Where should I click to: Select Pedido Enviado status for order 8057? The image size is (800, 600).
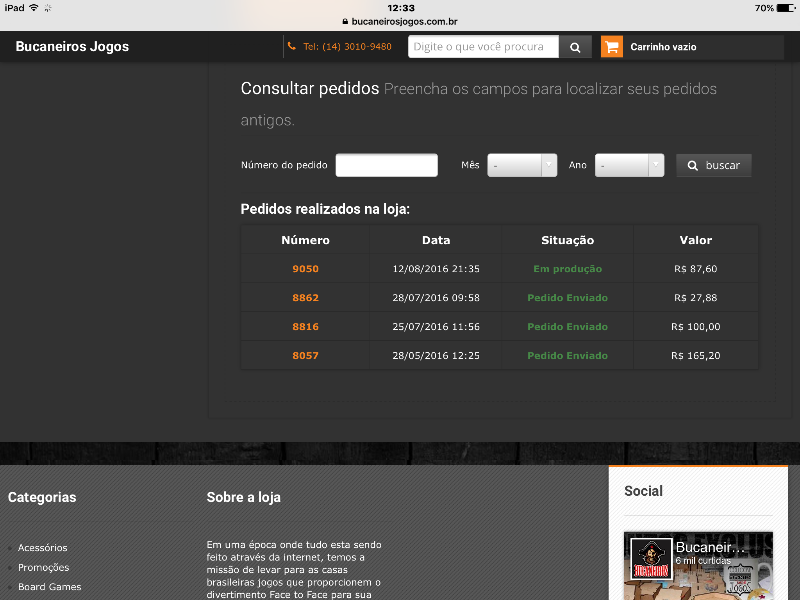[567, 356]
